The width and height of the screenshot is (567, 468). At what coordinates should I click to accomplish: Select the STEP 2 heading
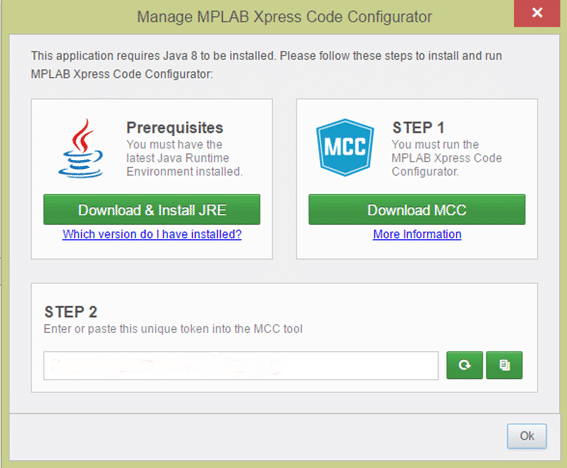click(x=71, y=312)
